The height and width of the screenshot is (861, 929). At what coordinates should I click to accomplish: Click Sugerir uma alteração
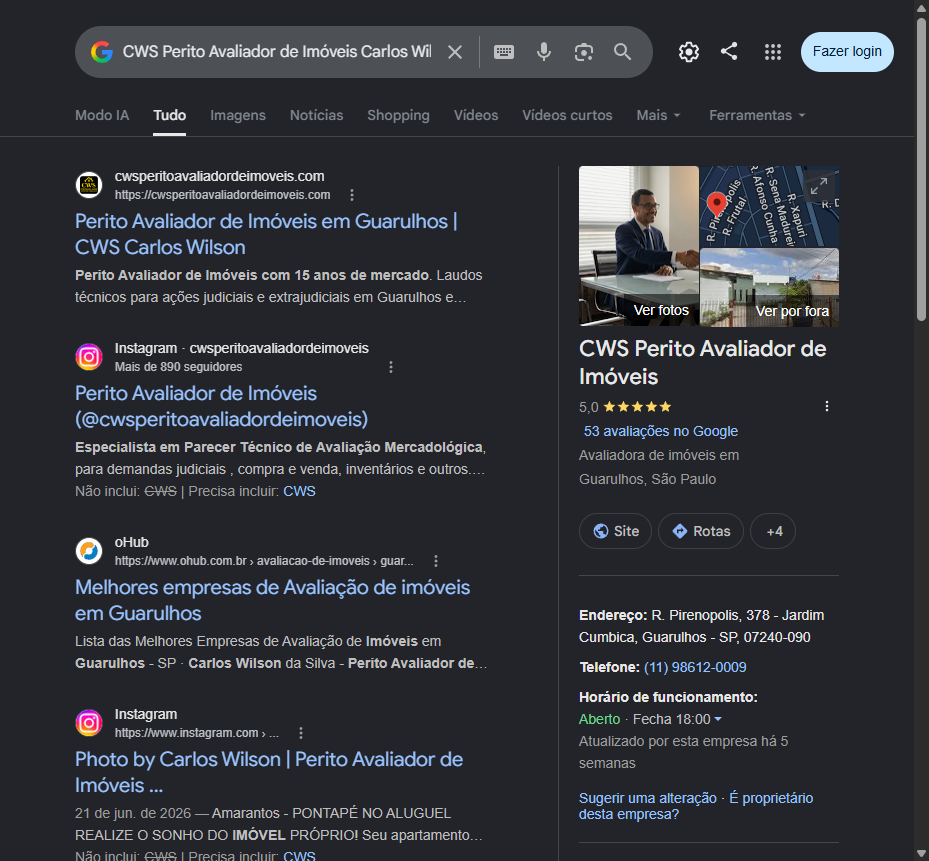point(648,798)
